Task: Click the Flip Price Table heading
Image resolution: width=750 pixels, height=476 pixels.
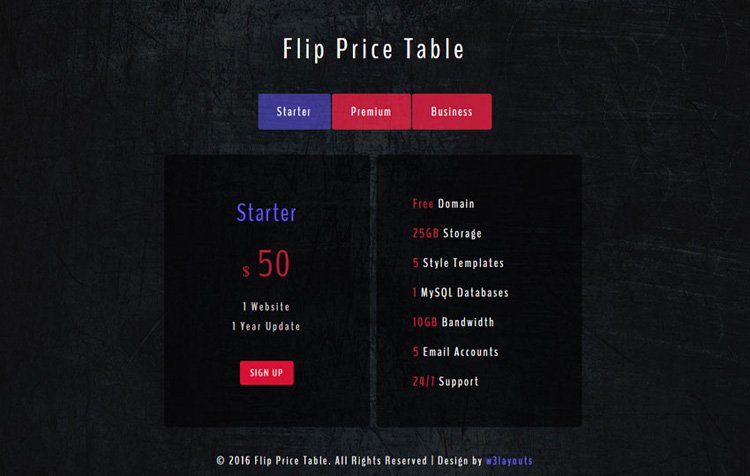Action: pyautogui.click(x=374, y=49)
